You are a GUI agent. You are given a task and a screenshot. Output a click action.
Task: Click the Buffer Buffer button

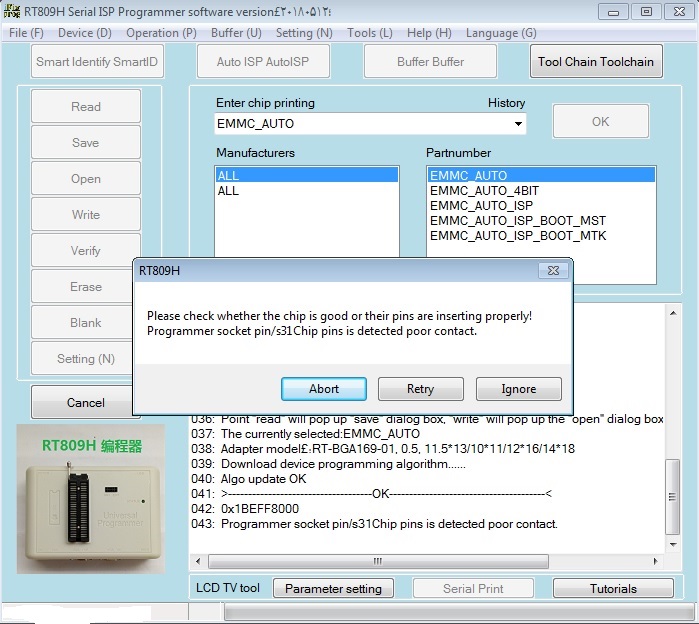click(430, 62)
